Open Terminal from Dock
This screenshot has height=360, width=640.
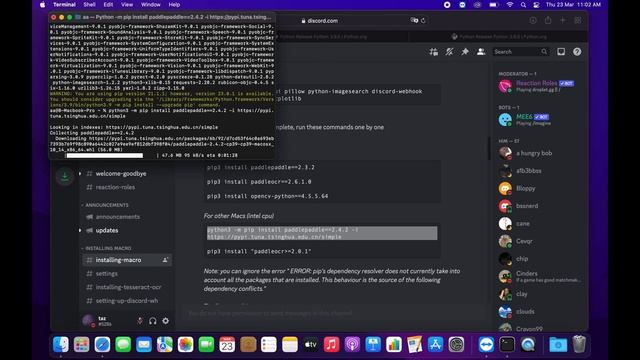507,344
